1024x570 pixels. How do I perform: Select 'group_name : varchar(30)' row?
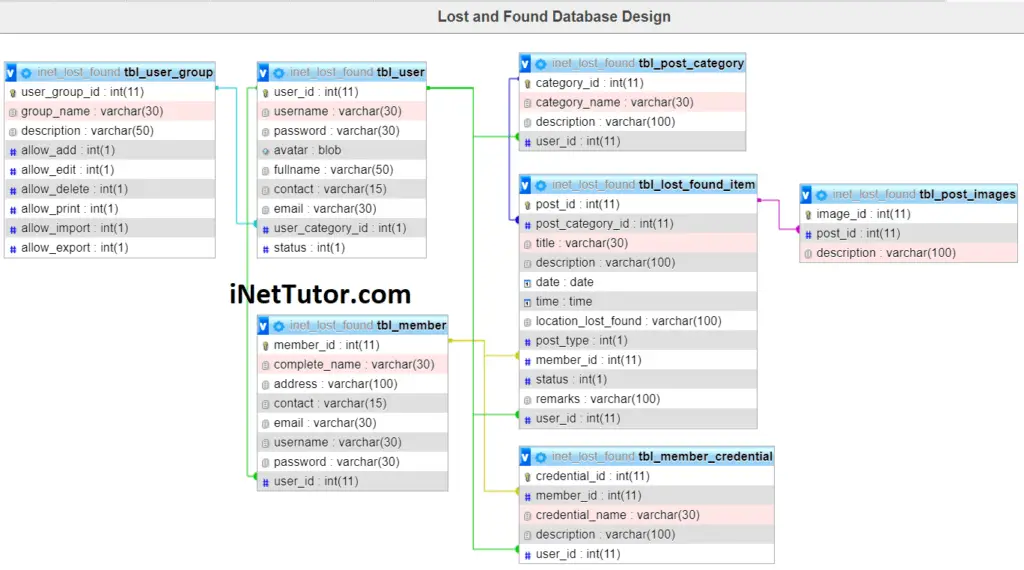tap(110, 112)
